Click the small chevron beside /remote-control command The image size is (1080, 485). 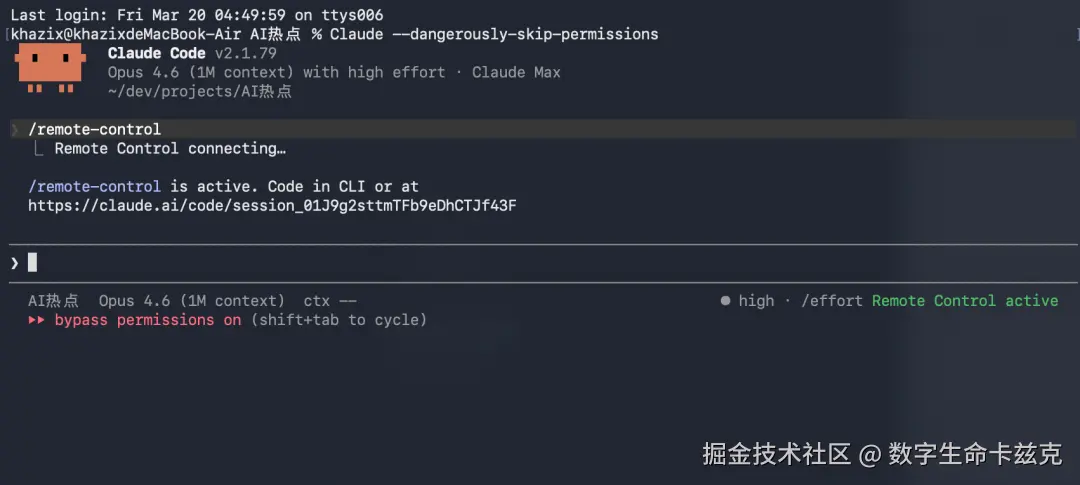coord(14,130)
